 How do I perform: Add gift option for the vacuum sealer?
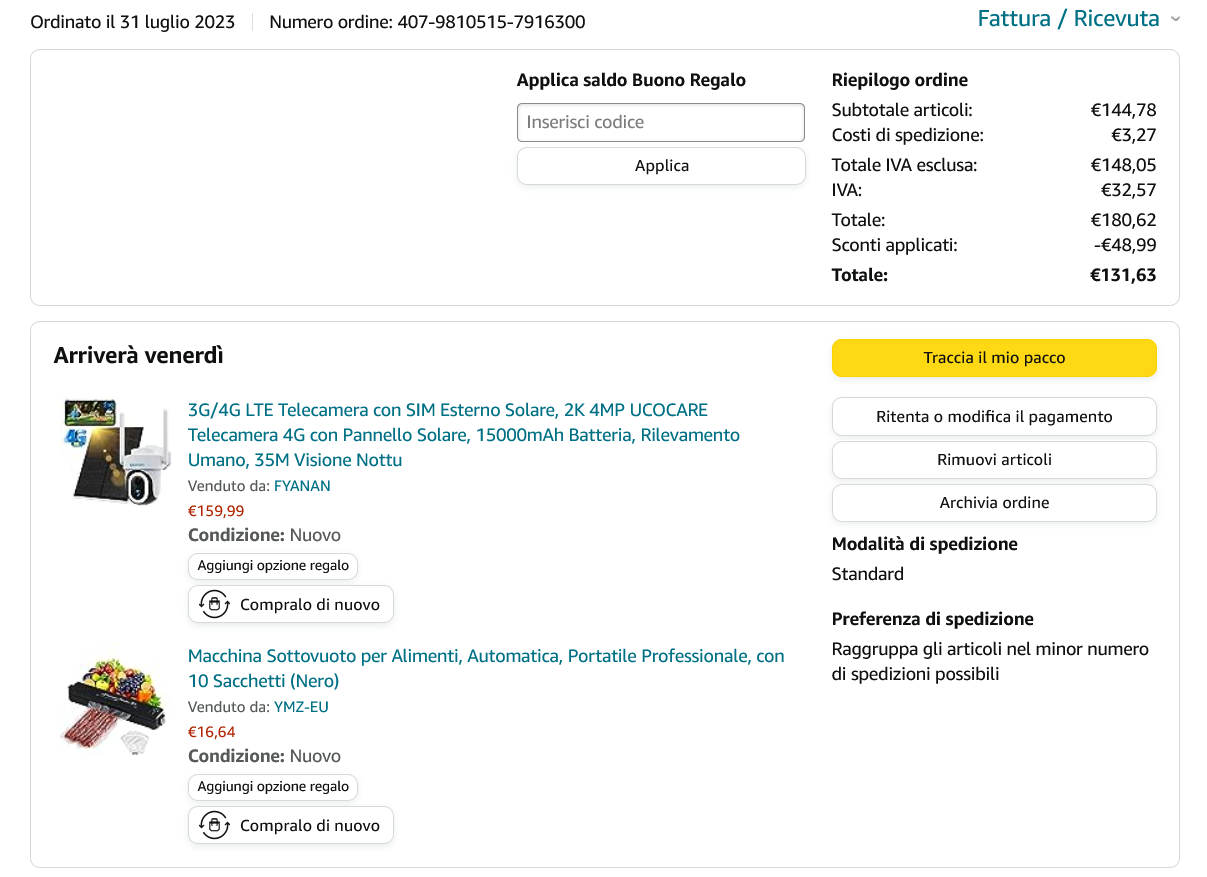point(273,787)
